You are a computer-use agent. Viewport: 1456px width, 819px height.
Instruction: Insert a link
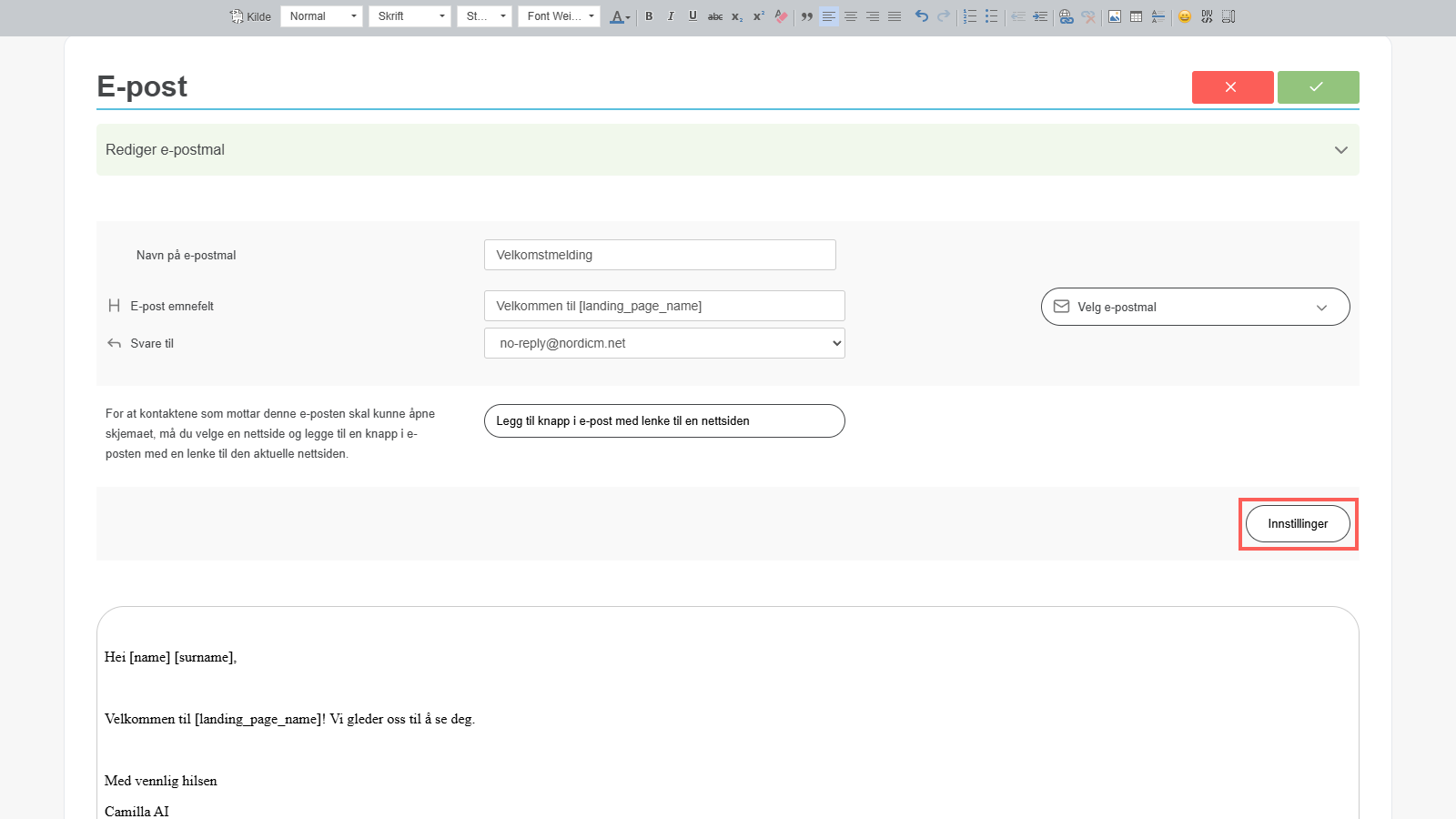tap(1067, 16)
